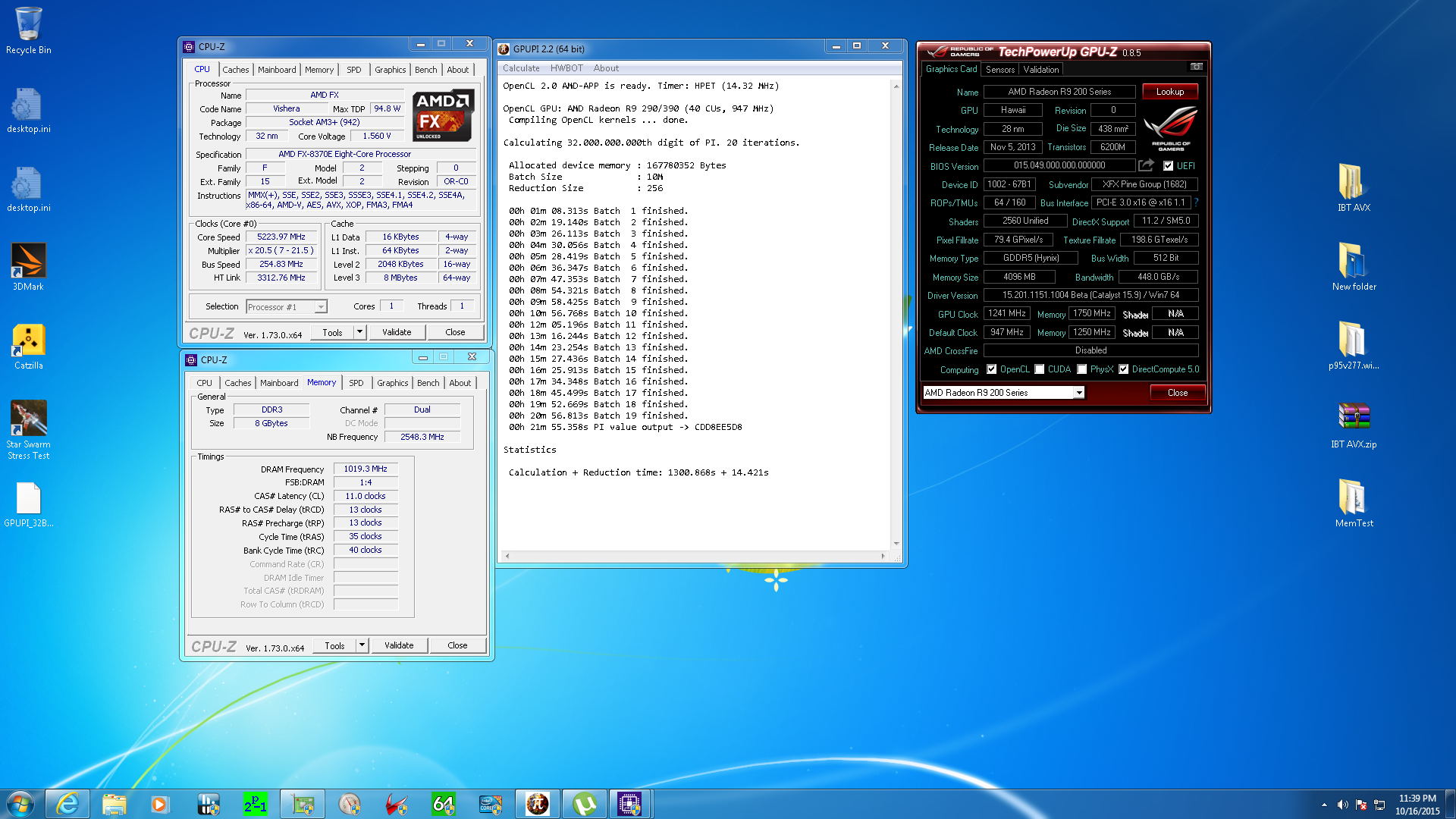This screenshot has height=819, width=1456.
Task: Select the GPUPI_32B file icon
Action: (x=28, y=504)
